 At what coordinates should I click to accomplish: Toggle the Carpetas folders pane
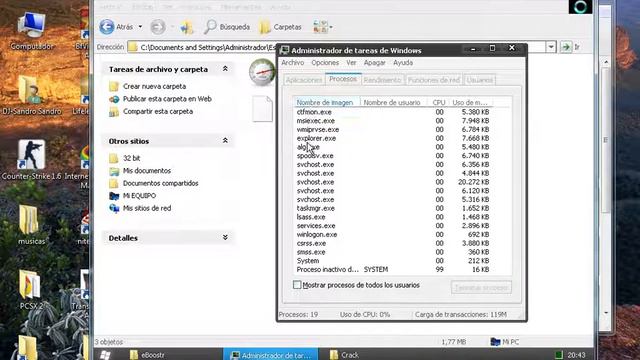pos(281,27)
